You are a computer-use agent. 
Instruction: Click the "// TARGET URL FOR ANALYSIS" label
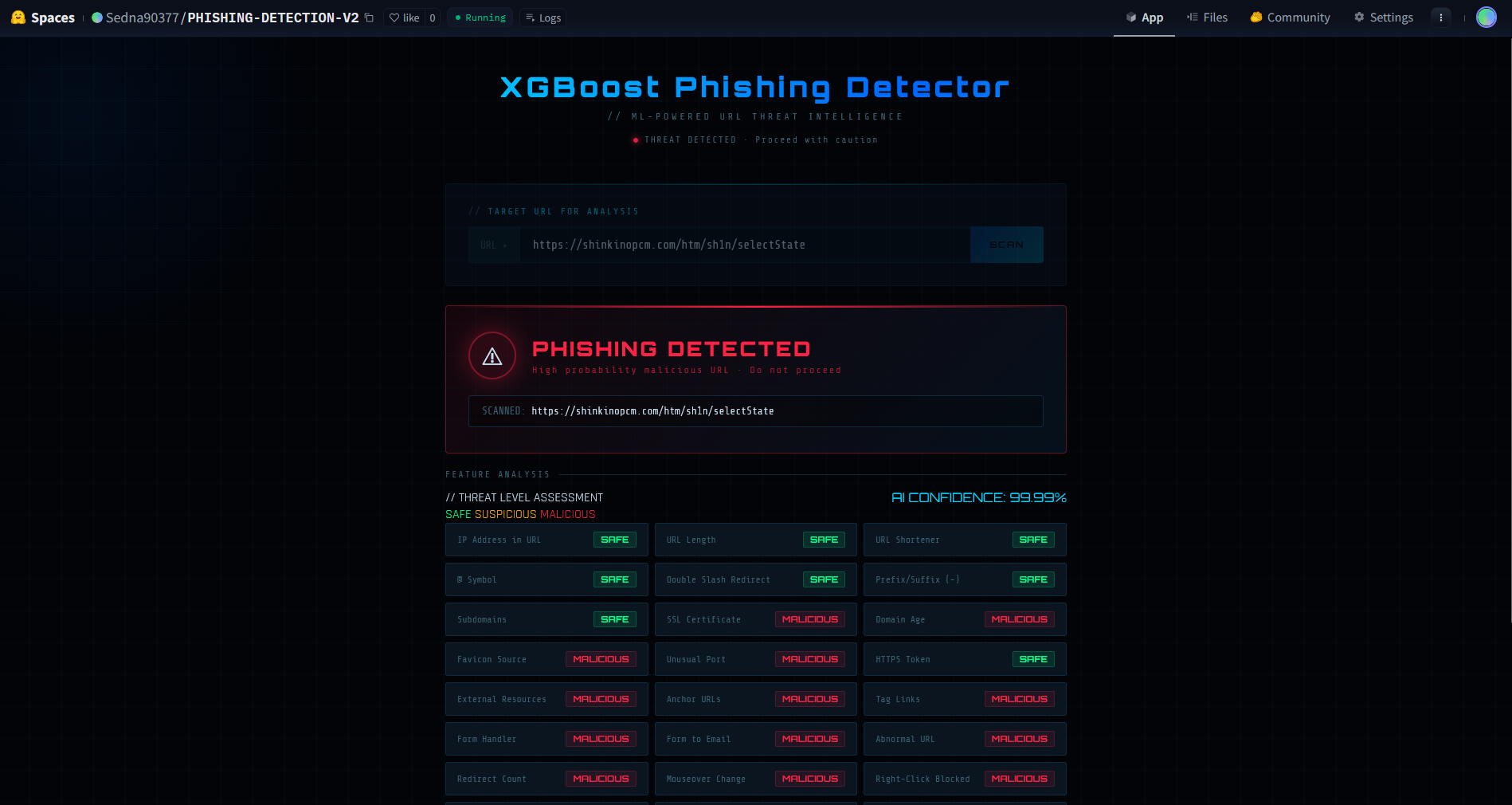pos(554,211)
